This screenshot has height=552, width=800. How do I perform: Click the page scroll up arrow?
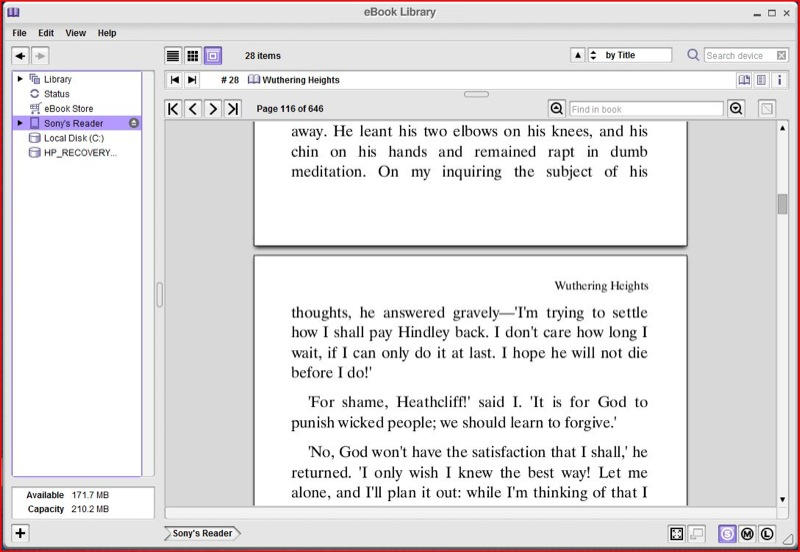[x=782, y=128]
